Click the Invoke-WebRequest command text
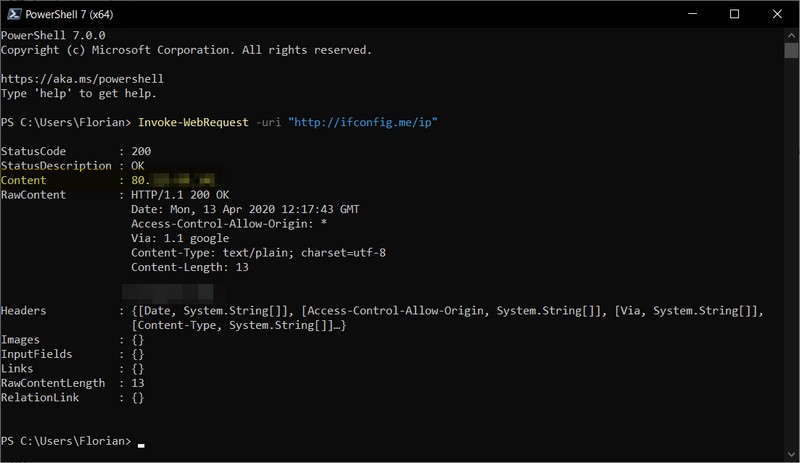This screenshot has height=463, width=800. coord(196,123)
